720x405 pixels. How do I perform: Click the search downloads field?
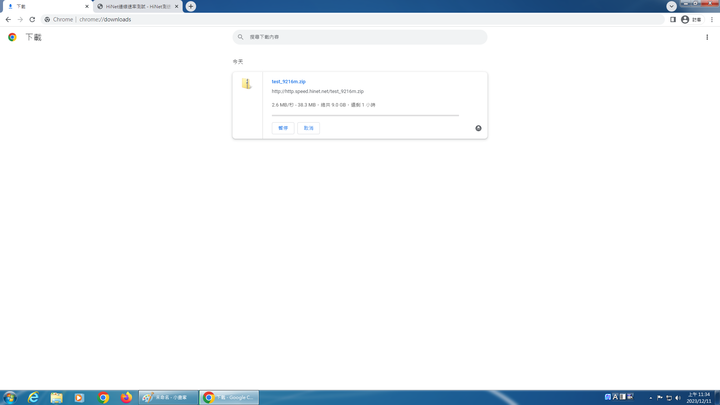pos(360,37)
